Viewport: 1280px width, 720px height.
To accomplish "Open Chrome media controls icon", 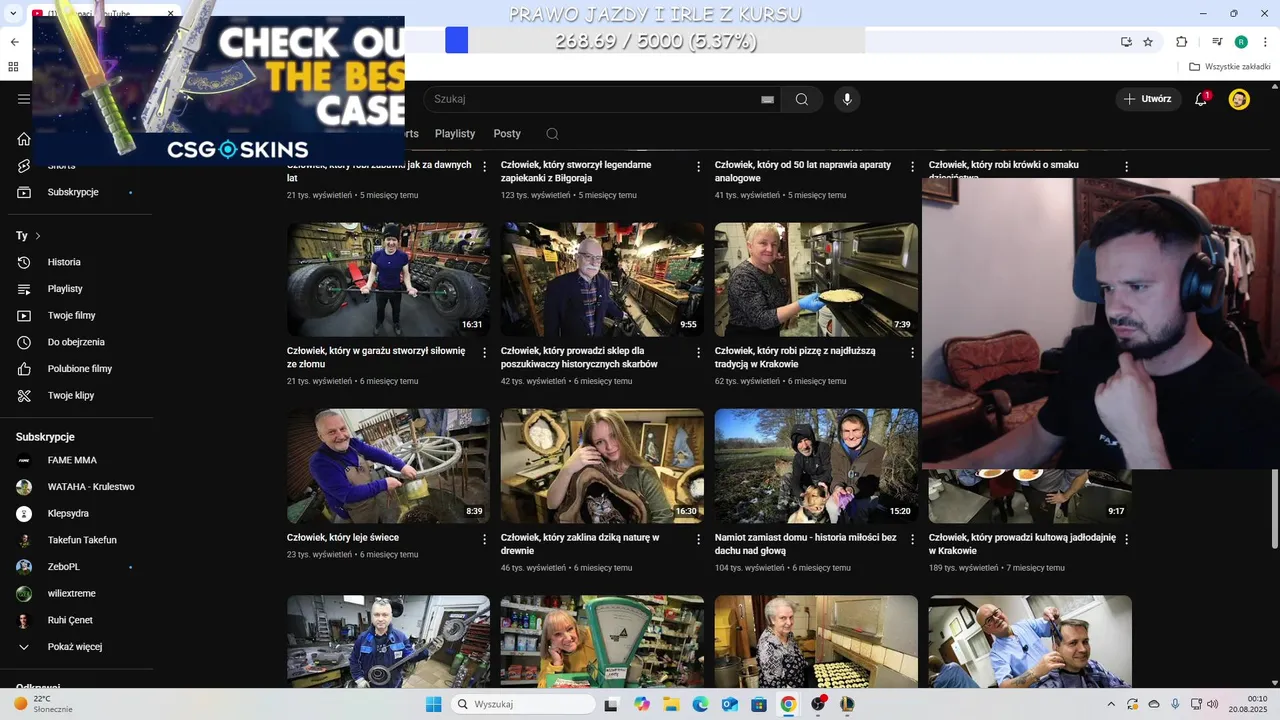I will tap(1217, 42).
